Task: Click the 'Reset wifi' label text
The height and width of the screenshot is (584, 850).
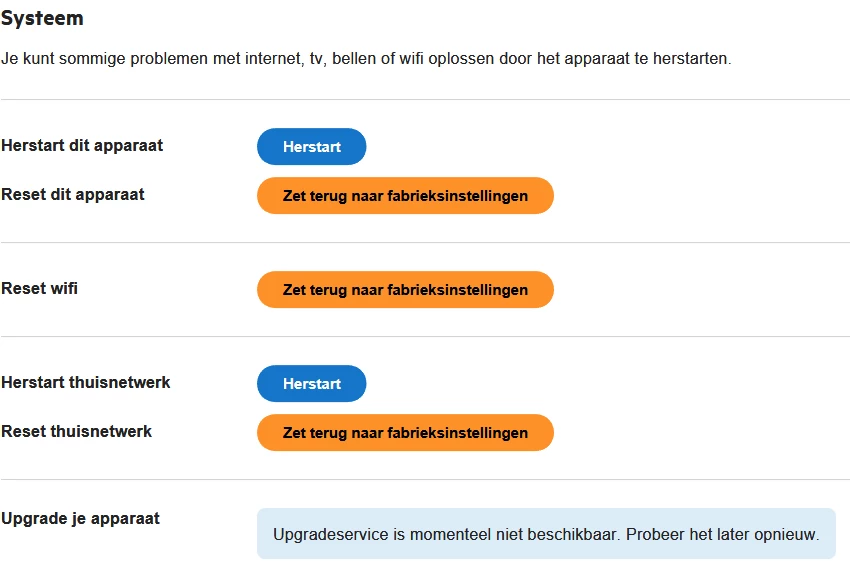Action: point(40,289)
